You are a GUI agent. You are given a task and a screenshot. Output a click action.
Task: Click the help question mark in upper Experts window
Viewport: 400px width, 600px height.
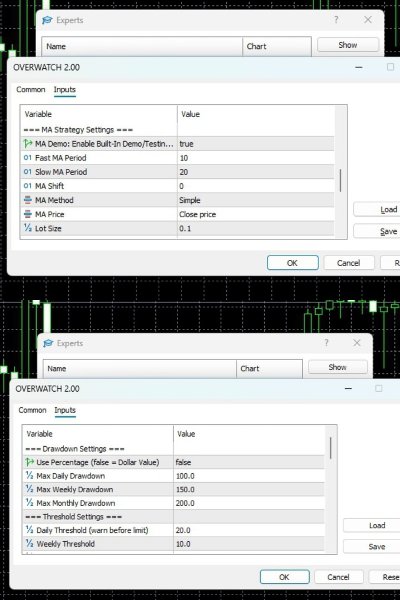(x=336, y=20)
